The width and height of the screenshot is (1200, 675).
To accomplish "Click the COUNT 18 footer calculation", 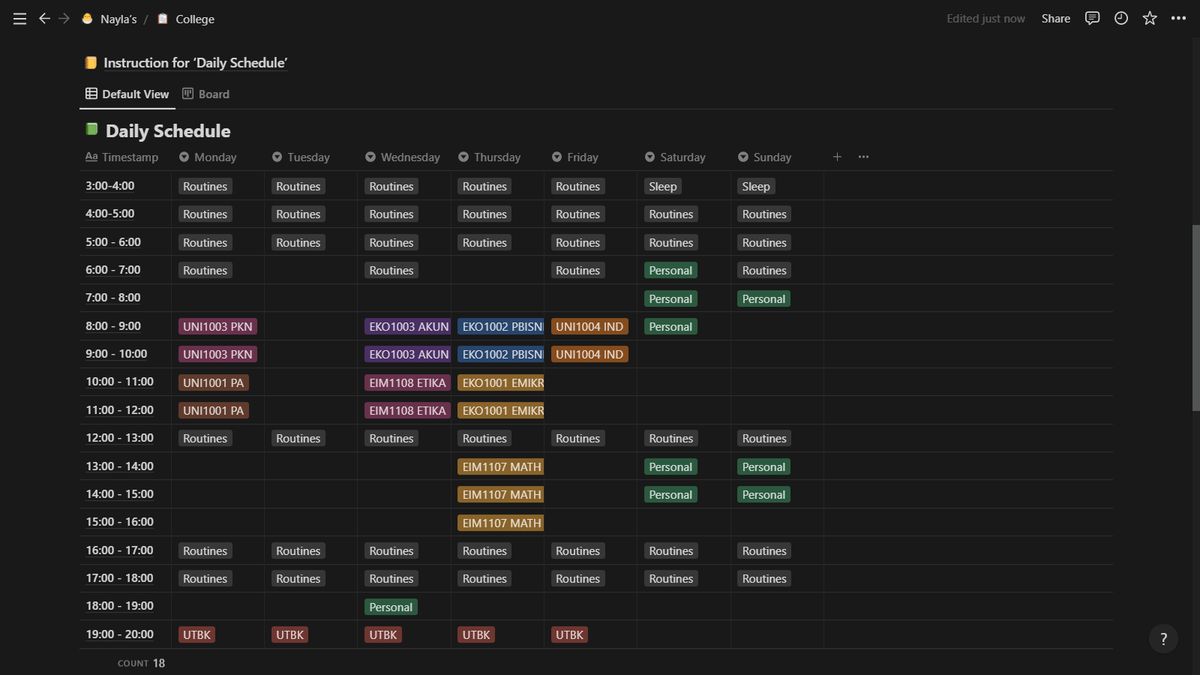I will (141, 663).
